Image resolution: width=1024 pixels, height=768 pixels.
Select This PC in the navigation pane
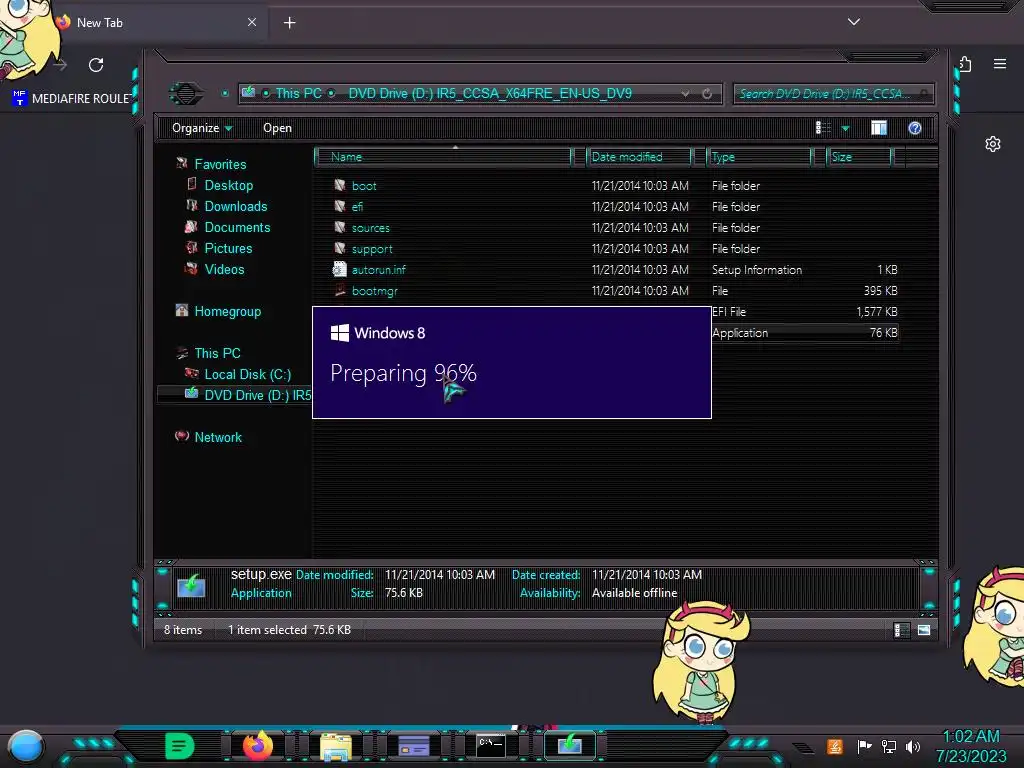[x=217, y=353]
